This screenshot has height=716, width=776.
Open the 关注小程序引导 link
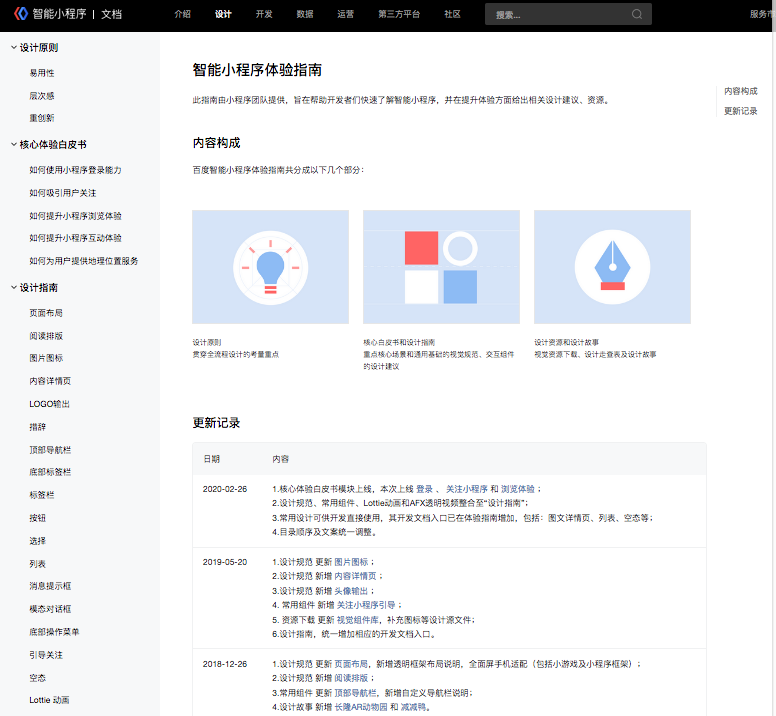[366, 605]
